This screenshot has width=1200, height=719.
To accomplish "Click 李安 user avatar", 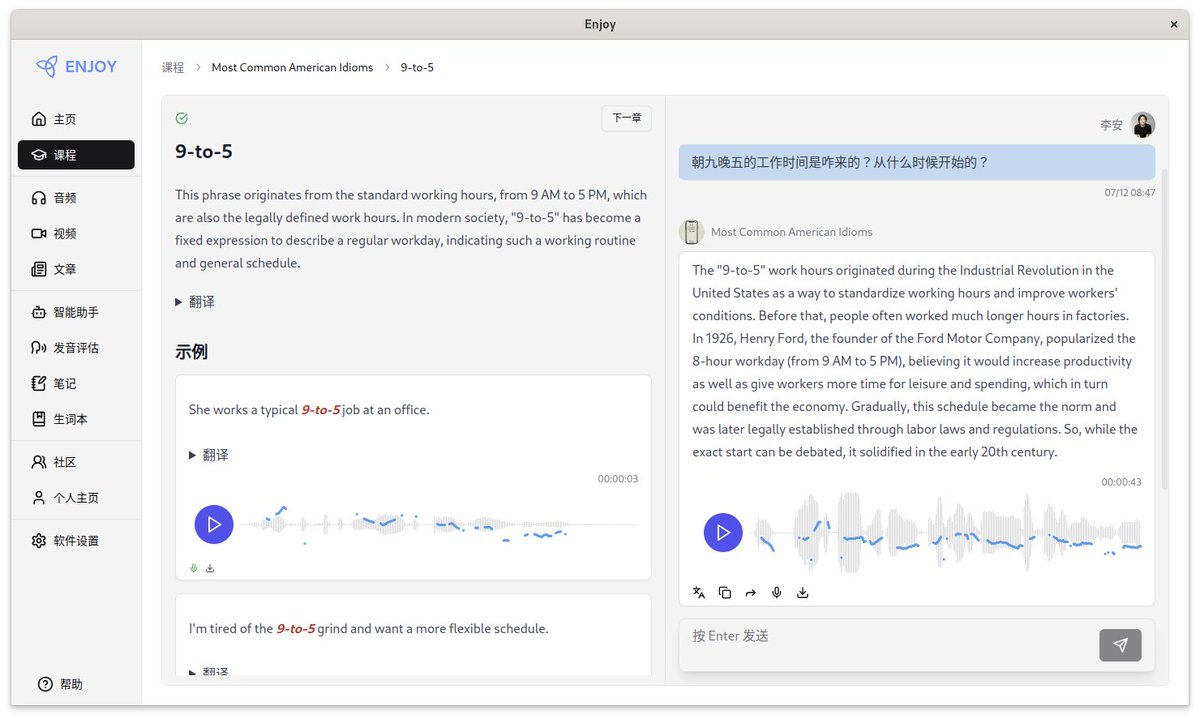I will coord(1143,125).
